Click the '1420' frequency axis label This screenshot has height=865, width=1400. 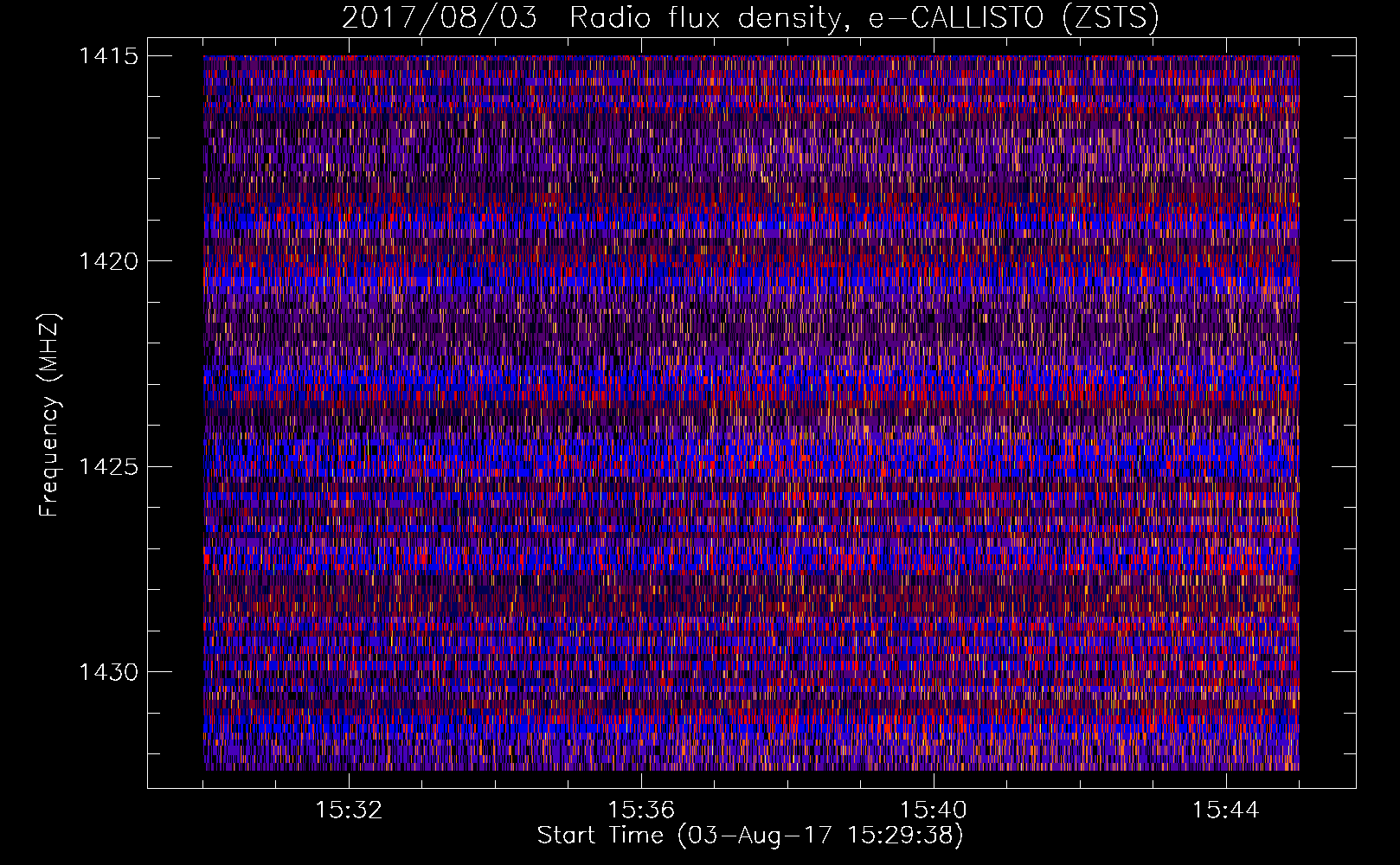(x=108, y=261)
